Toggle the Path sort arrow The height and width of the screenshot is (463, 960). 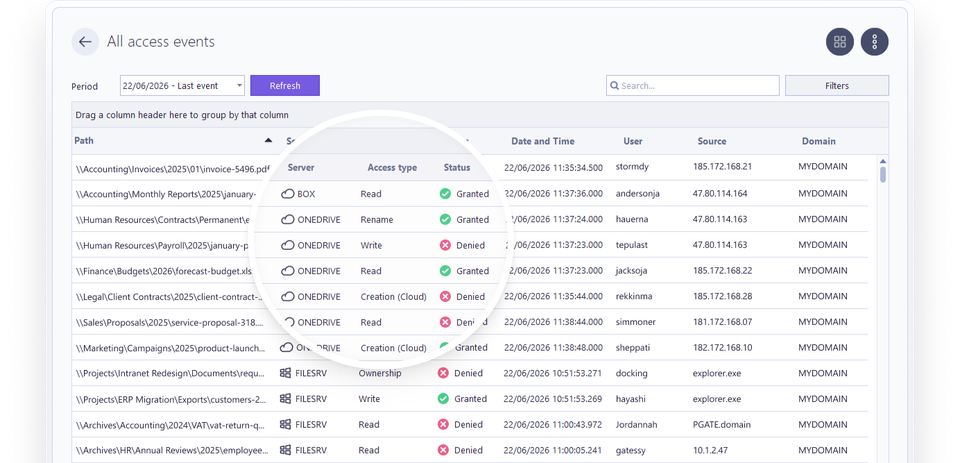pyautogui.click(x=268, y=141)
